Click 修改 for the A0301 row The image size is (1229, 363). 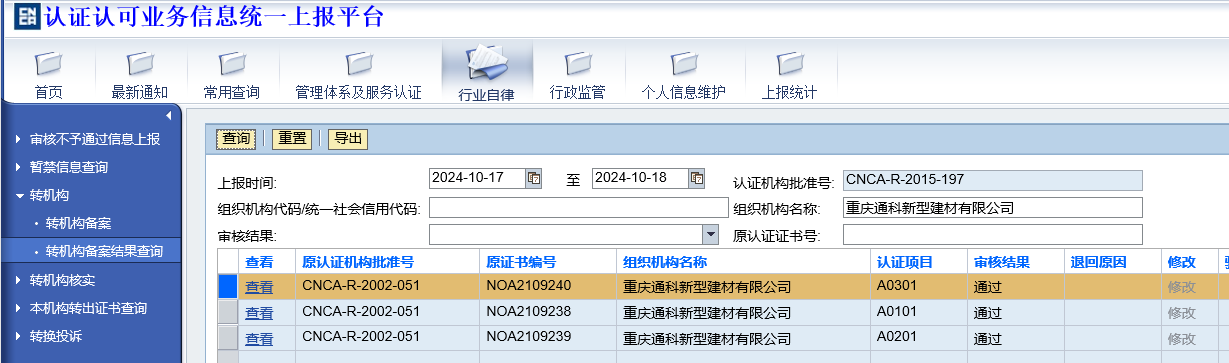tap(1181, 287)
